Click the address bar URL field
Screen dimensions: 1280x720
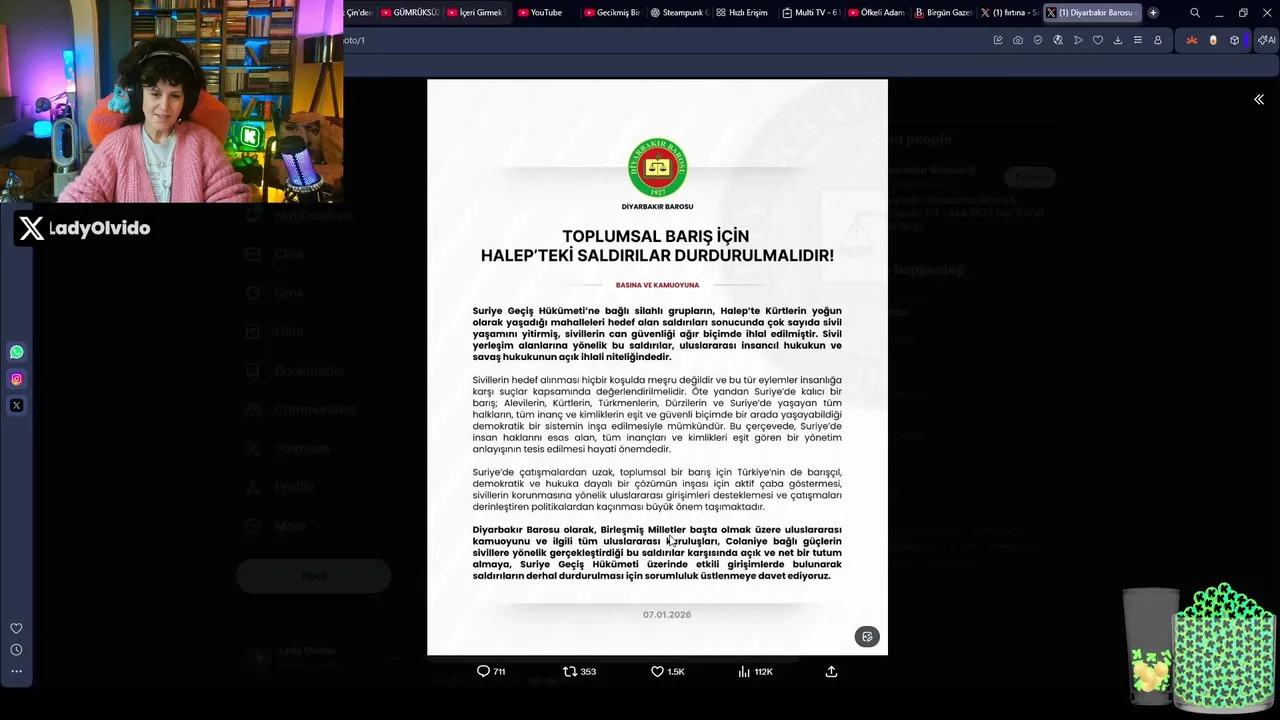click(x=660, y=40)
